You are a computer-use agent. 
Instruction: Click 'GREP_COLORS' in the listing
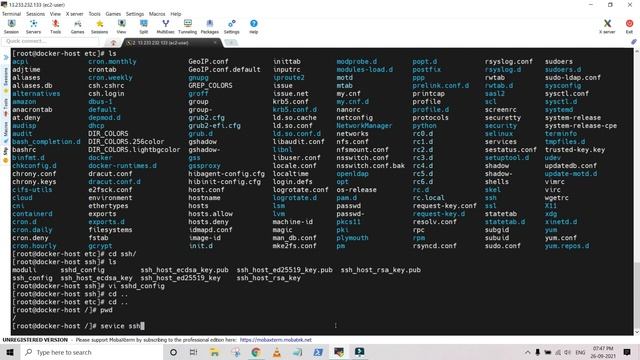[210, 86]
